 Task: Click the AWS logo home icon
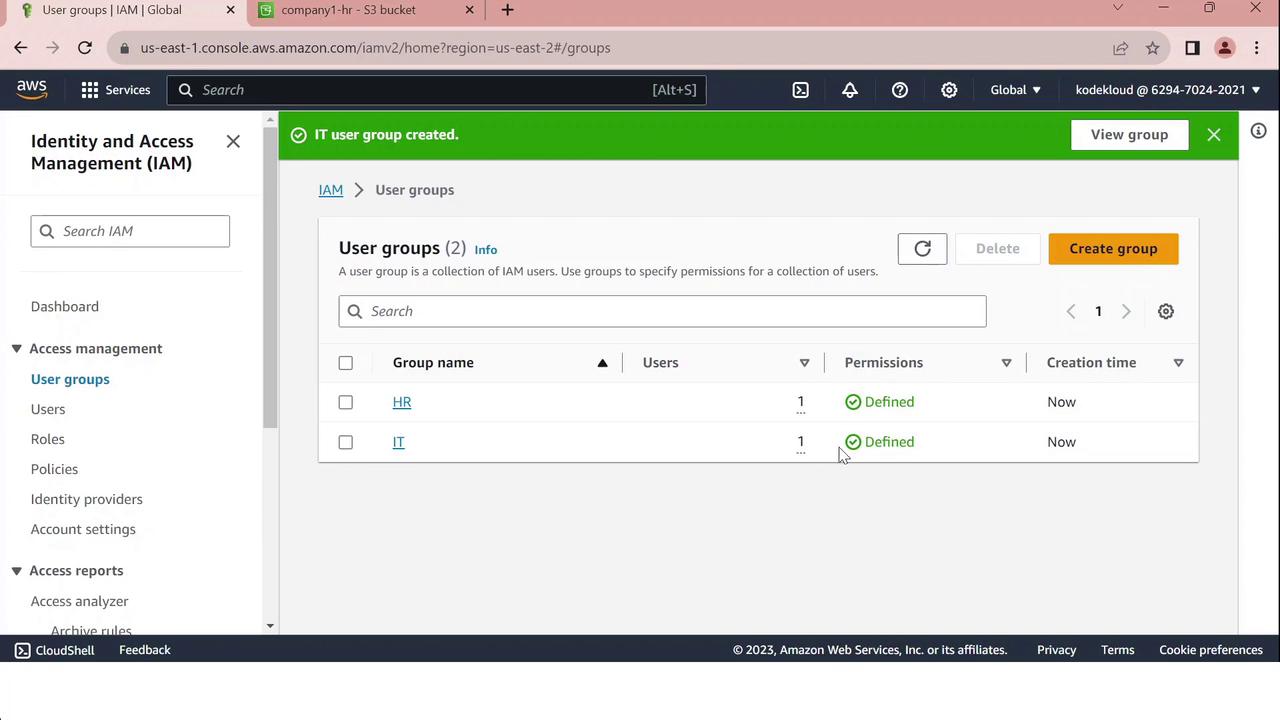tap(32, 90)
